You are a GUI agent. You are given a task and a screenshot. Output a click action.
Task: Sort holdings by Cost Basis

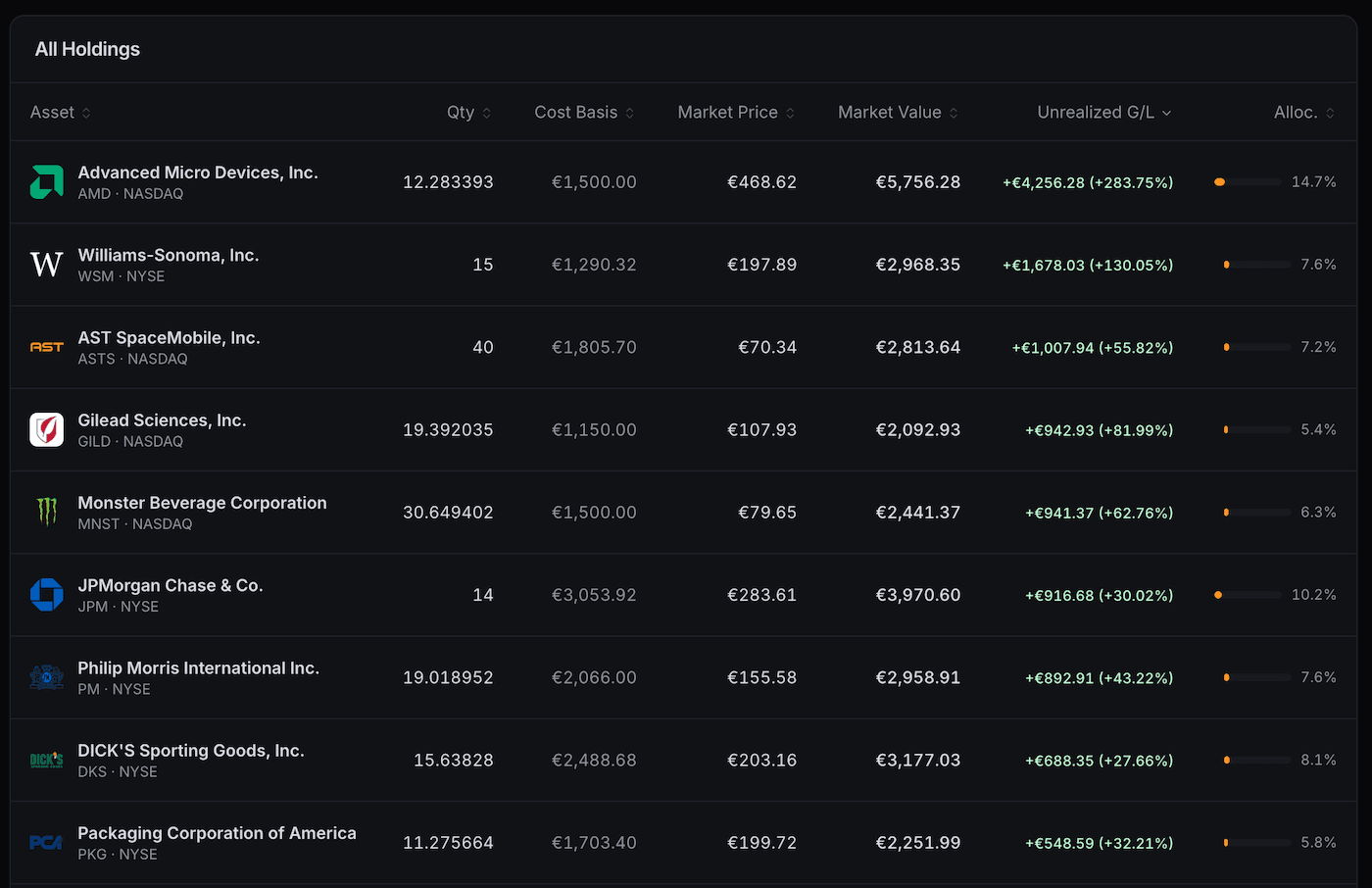click(585, 113)
